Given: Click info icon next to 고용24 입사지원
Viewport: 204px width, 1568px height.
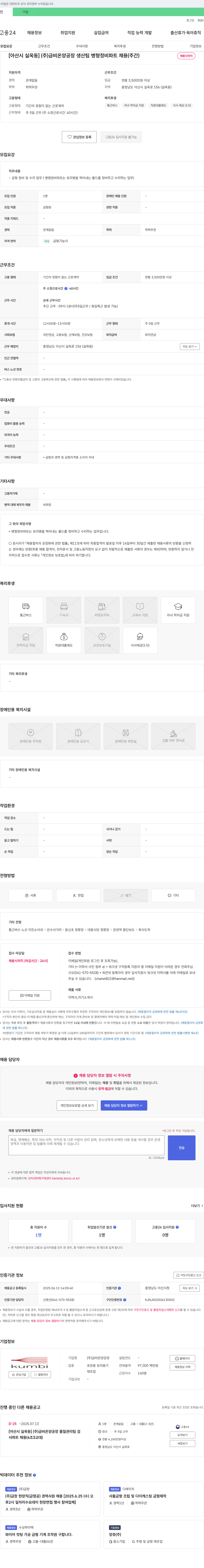Looking at the screenshot, I should click(177, 1227).
